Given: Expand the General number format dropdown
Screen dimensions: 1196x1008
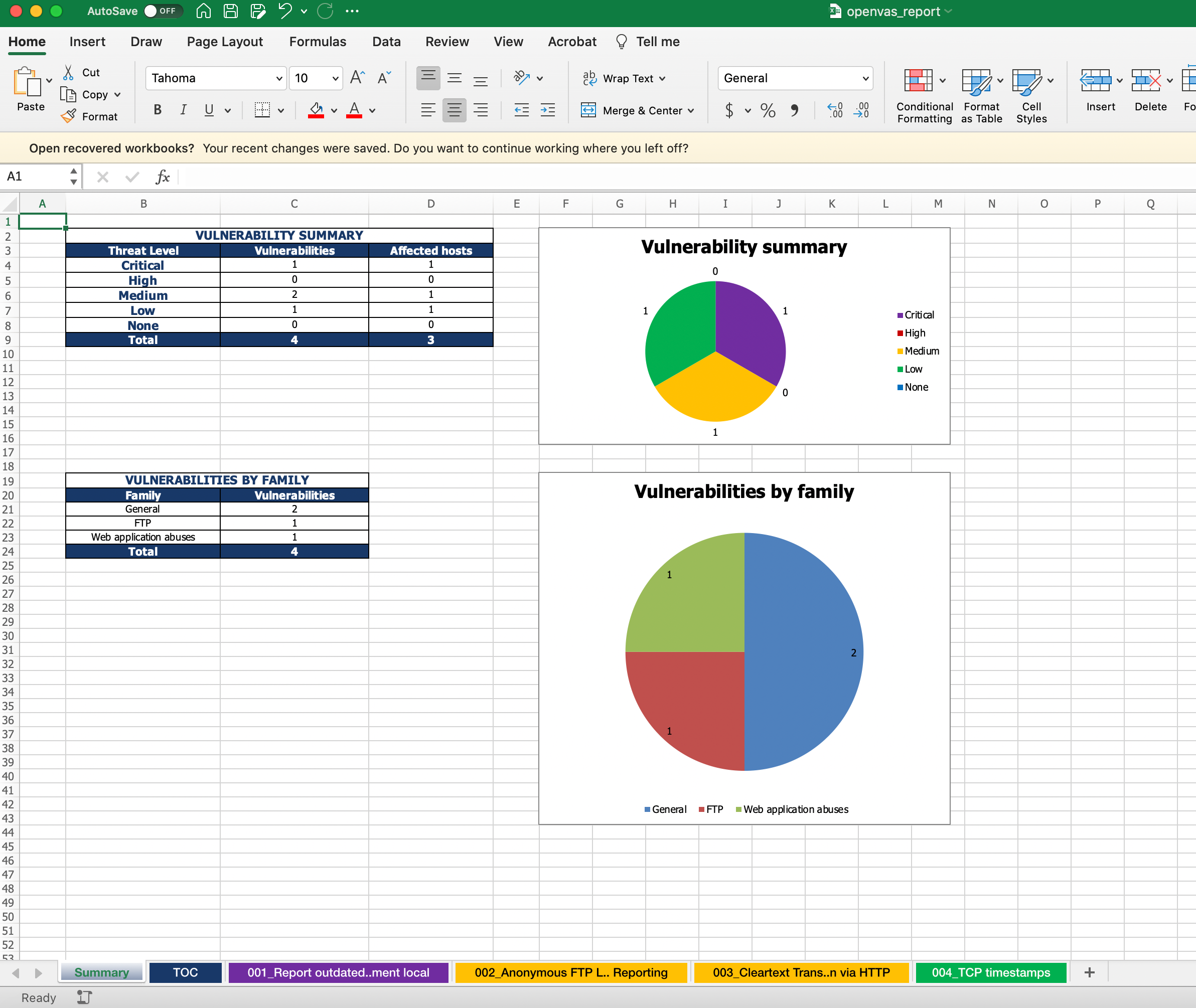Looking at the screenshot, I should click(865, 78).
